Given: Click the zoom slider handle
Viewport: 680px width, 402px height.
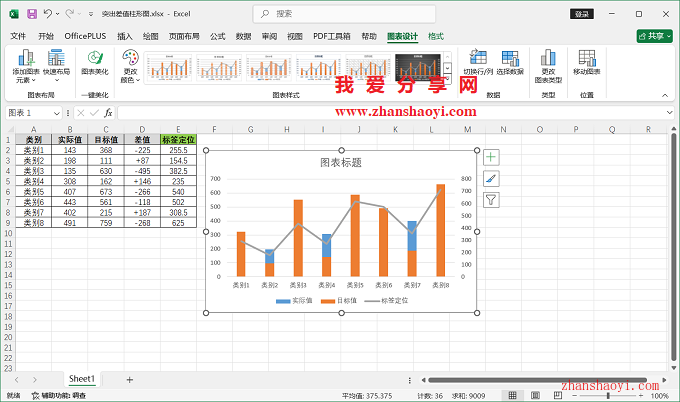Looking at the screenshot, I should pos(608,395).
